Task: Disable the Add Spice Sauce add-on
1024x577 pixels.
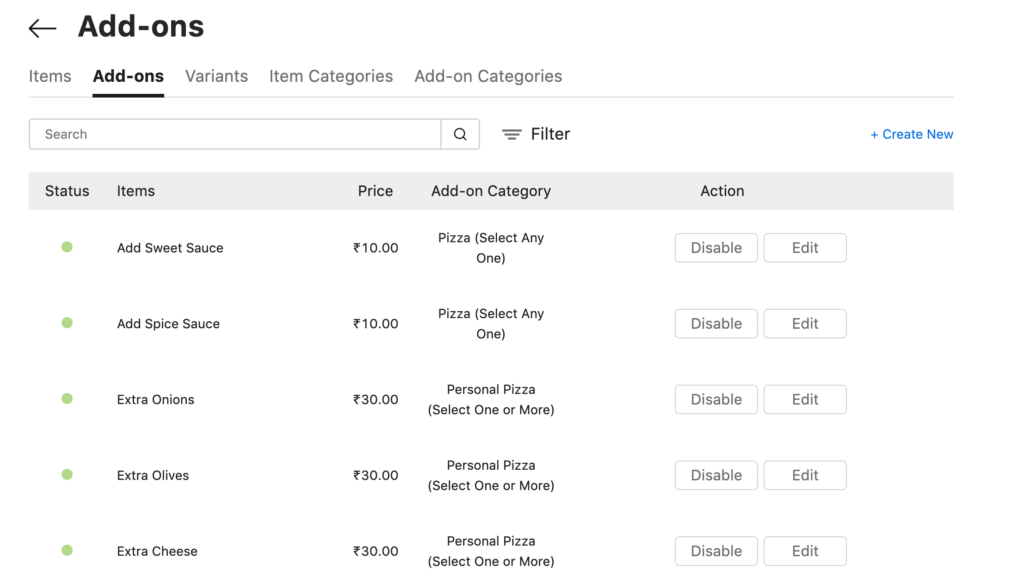Action: pyautogui.click(x=716, y=323)
